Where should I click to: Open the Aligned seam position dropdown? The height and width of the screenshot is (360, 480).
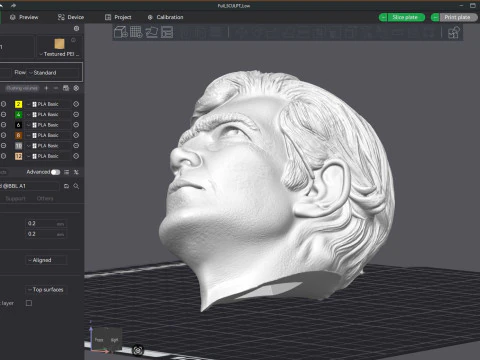(46, 260)
